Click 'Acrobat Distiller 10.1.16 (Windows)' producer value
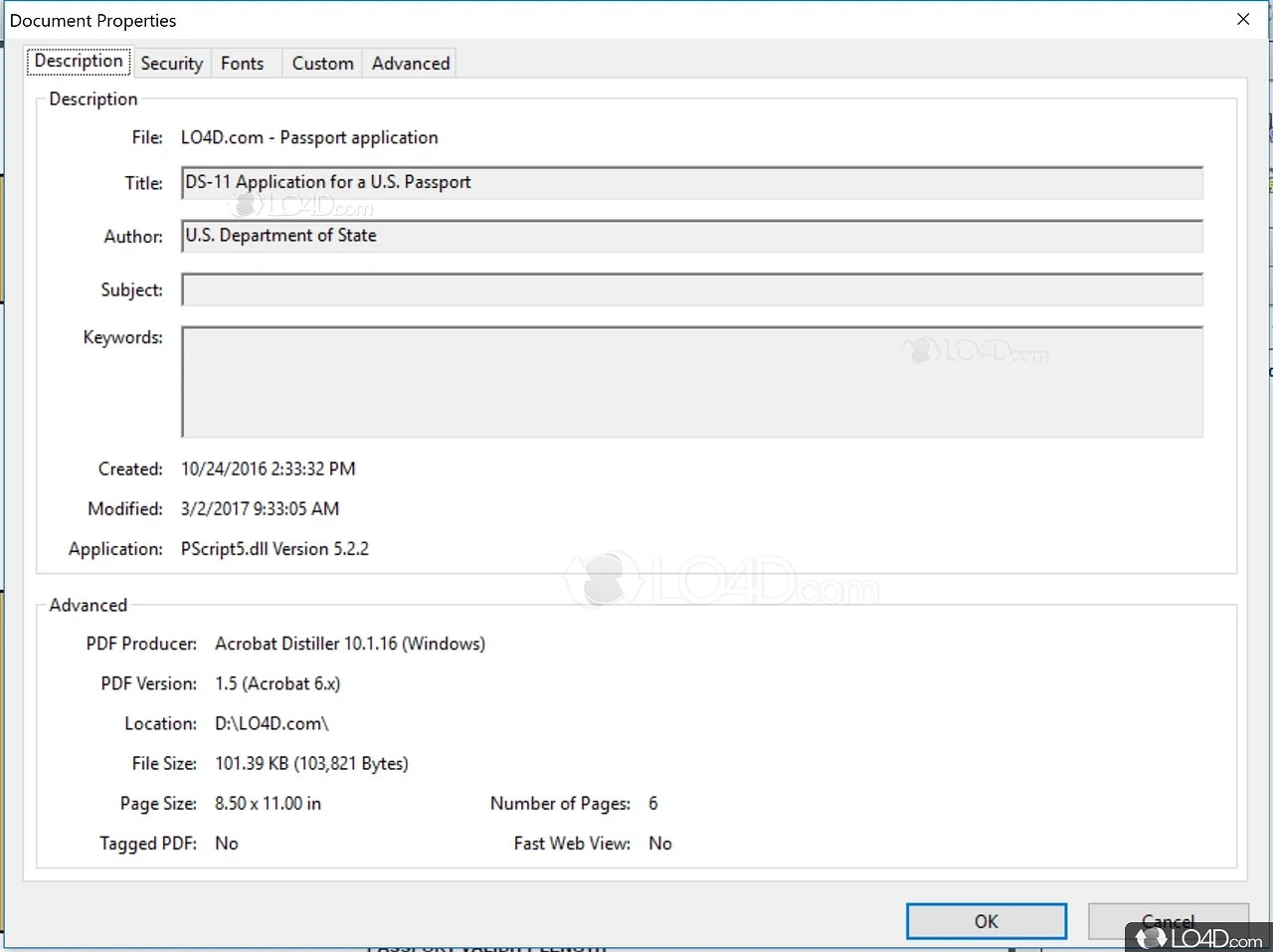 pyautogui.click(x=350, y=644)
